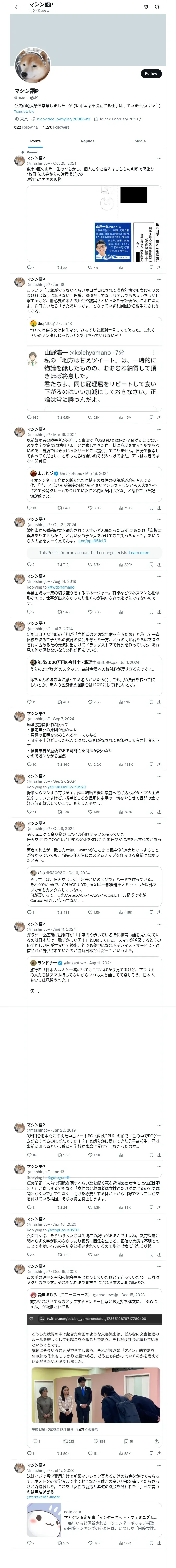Open search with the magnifier icon

click(x=157, y=7)
